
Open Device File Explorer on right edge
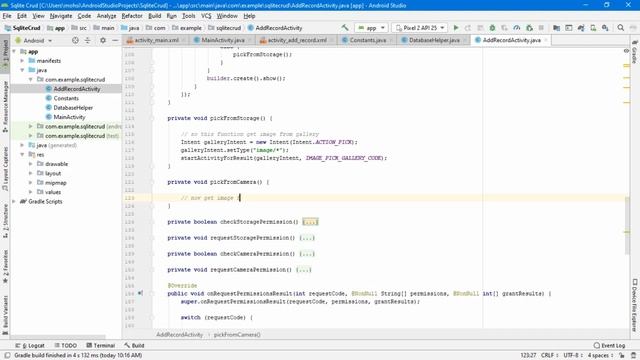[635, 304]
